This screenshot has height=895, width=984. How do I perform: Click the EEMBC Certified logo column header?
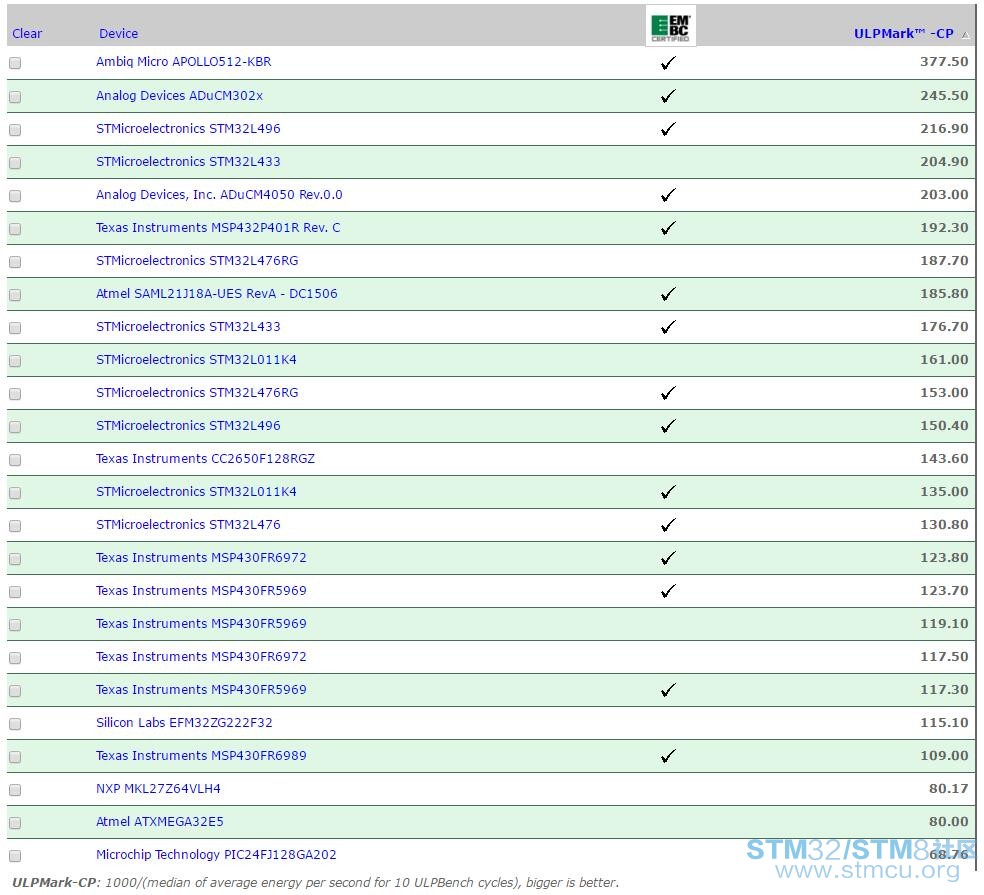[670, 27]
